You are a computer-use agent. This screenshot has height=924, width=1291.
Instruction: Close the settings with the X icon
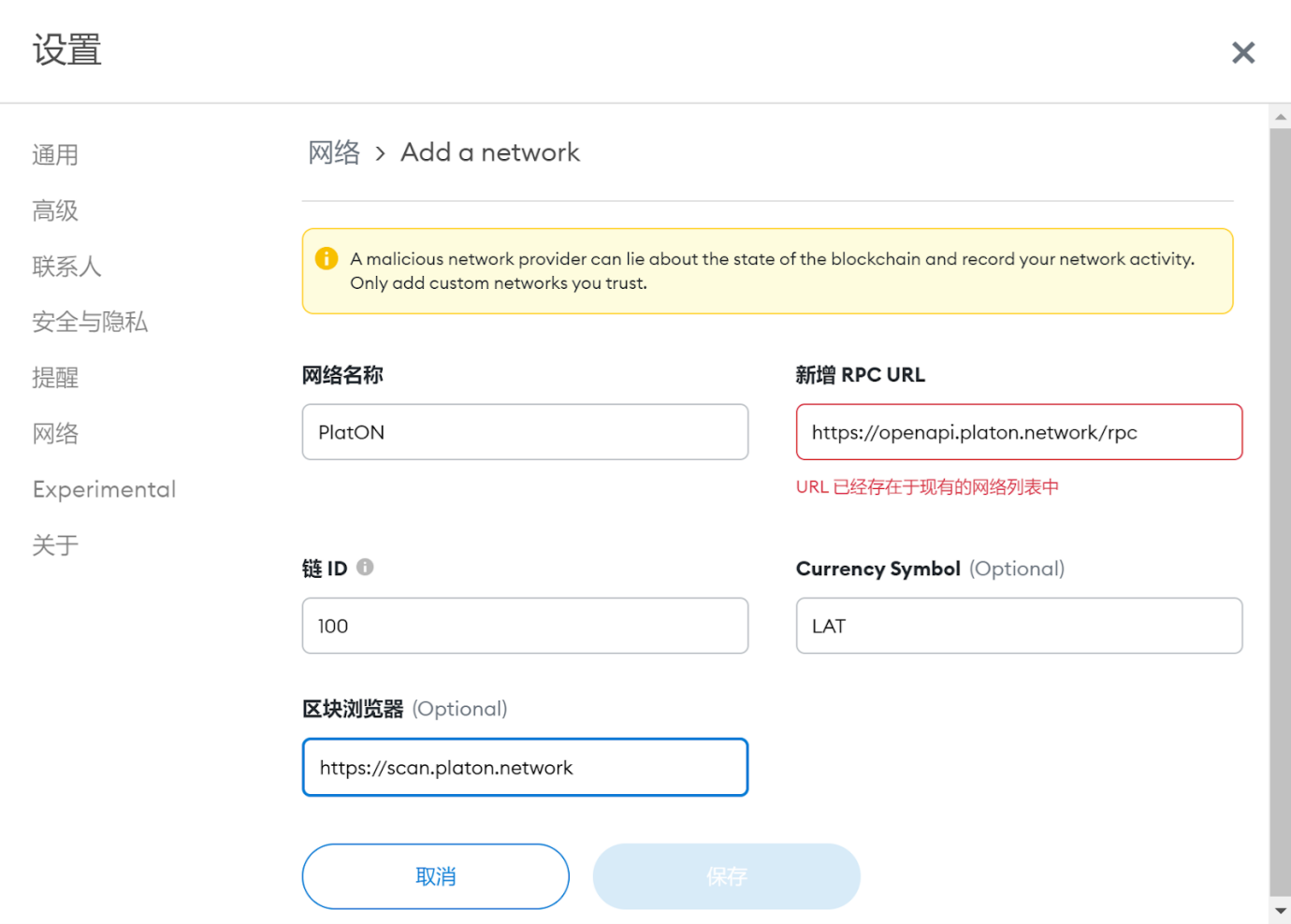pos(1242,52)
